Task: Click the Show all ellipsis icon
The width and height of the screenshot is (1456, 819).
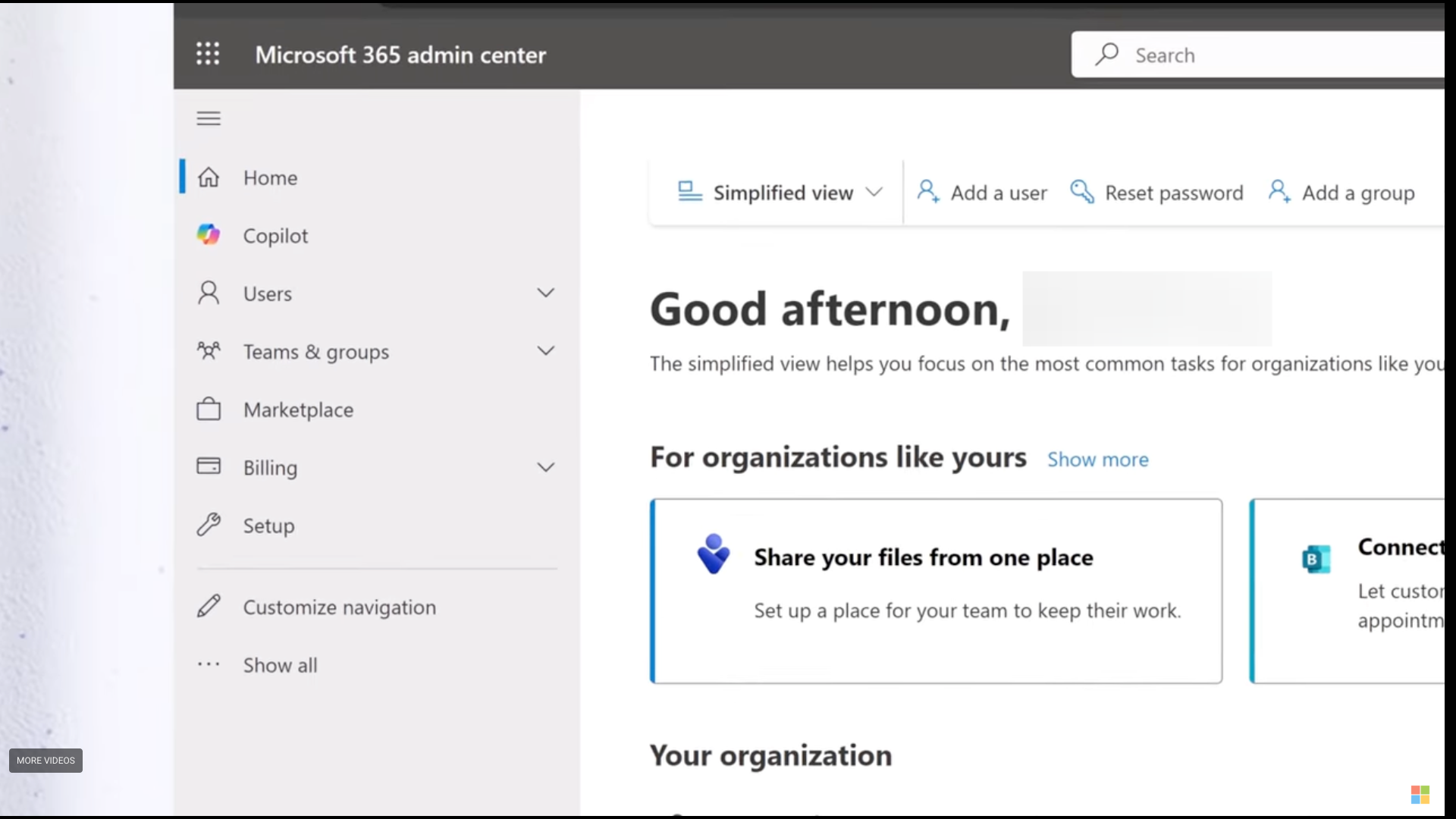Action: (x=209, y=665)
